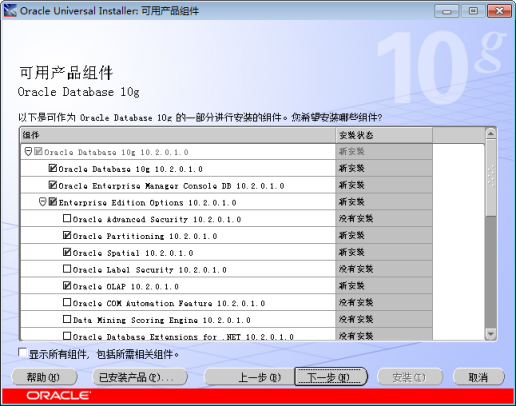Click the Enterprise Manager Console DB status cell

[x=384, y=185]
